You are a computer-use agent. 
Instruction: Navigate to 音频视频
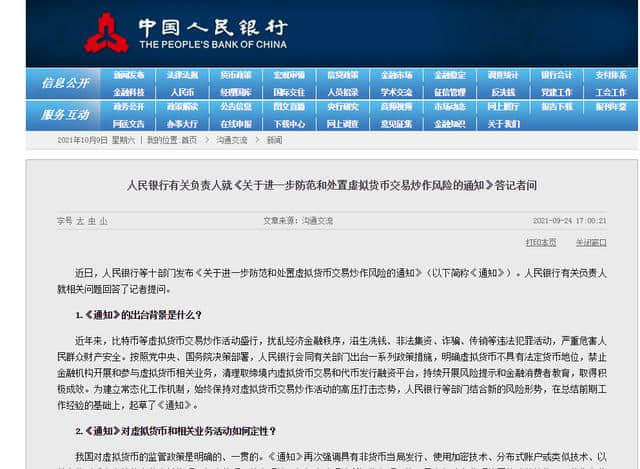pos(396,107)
